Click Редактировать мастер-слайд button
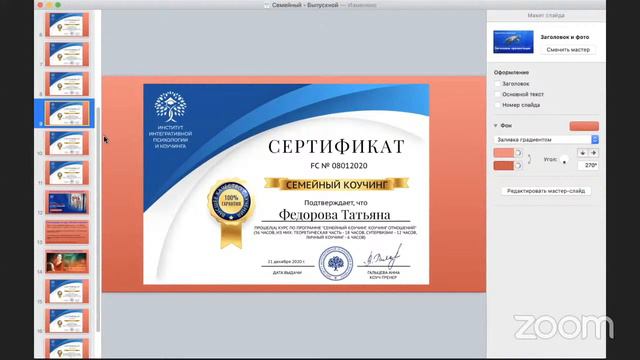The image size is (640, 360). point(546,191)
